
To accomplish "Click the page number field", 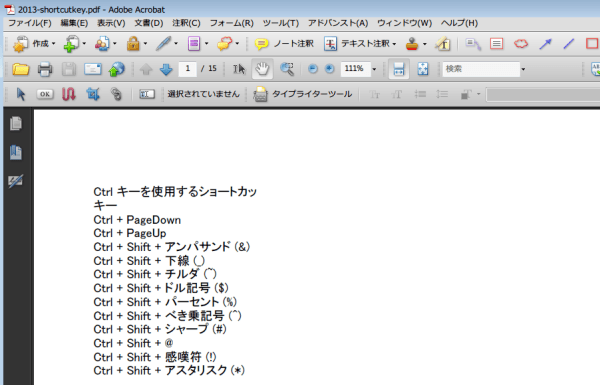I will point(188,69).
